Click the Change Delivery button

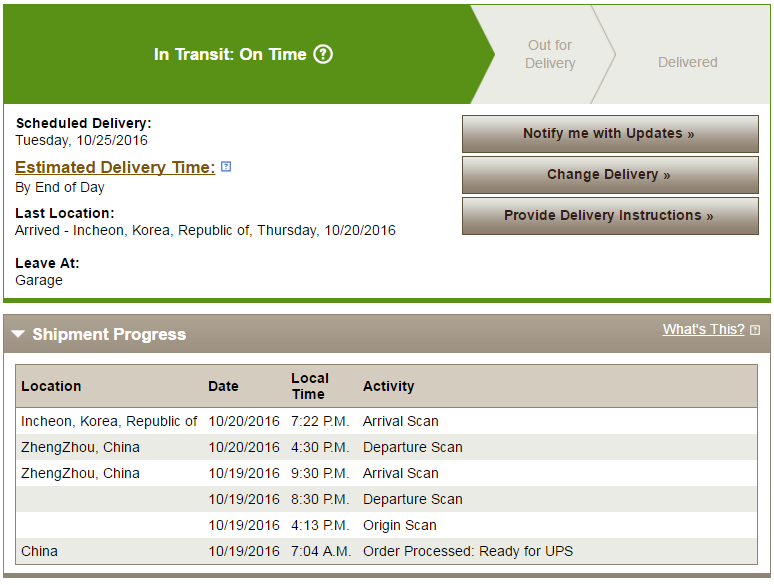pos(609,175)
